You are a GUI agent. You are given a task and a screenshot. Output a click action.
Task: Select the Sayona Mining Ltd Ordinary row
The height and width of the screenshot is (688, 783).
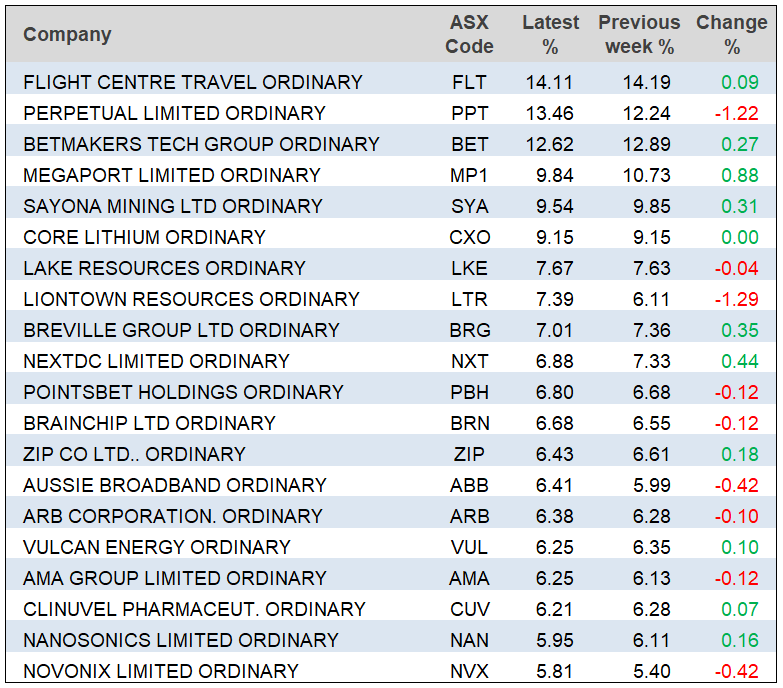tap(172, 206)
